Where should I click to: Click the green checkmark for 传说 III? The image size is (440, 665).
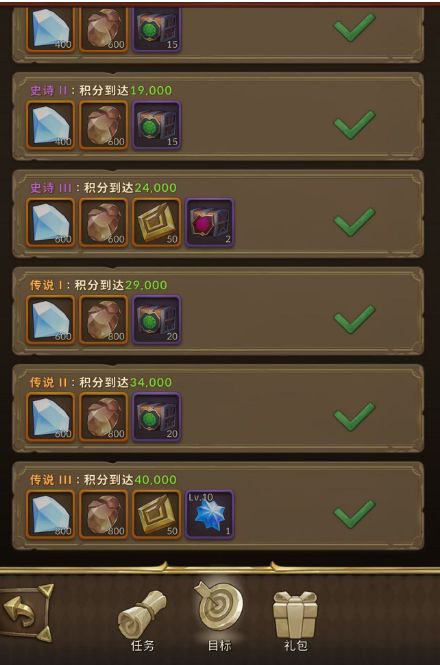coord(355,514)
